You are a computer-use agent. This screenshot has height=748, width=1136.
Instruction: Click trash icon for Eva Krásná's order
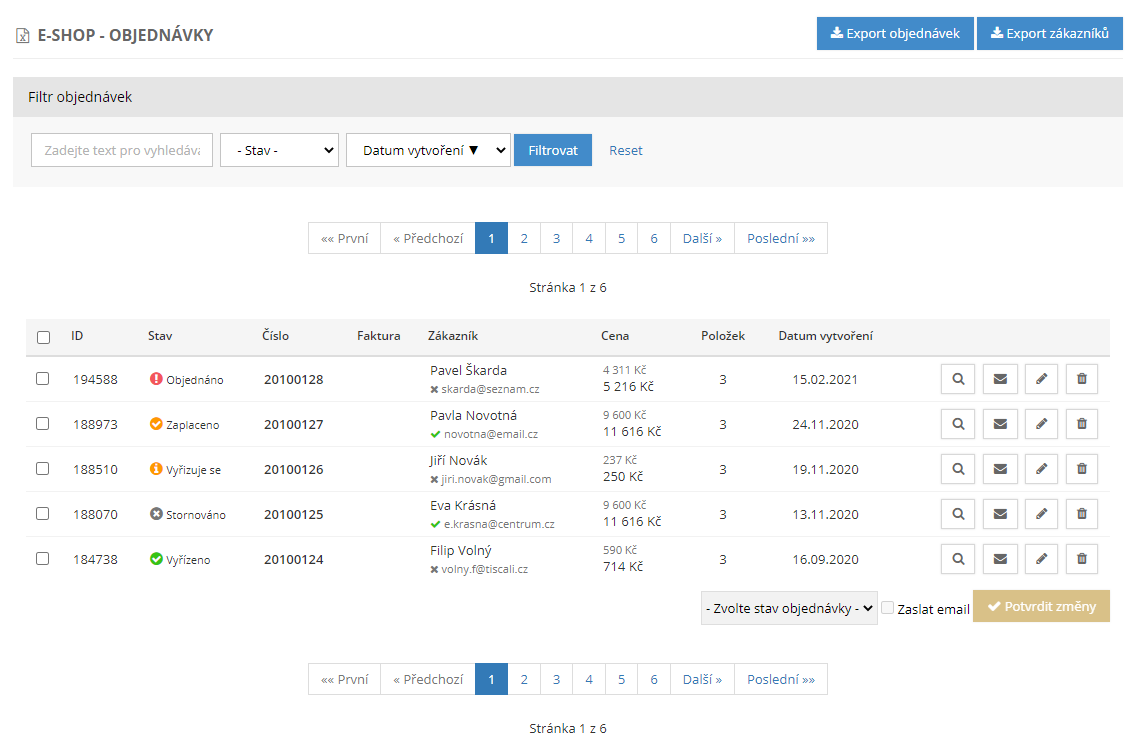click(x=1081, y=514)
